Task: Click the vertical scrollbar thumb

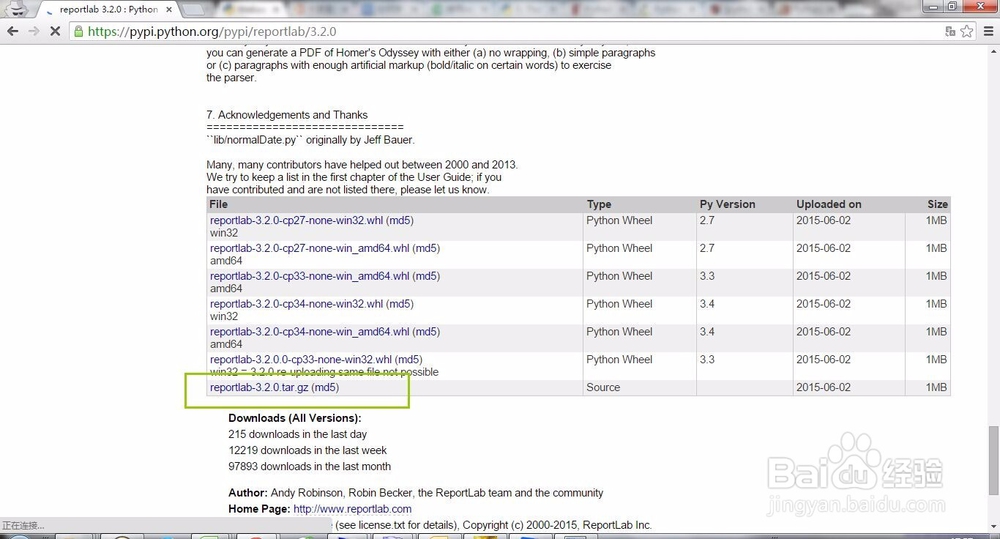Action: 993,460
